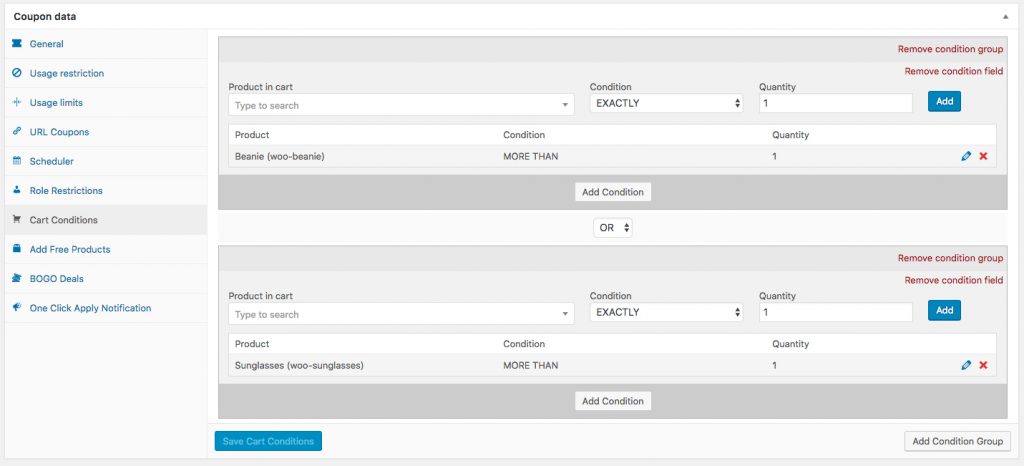Switch to Role Restrictions tab
Image resolution: width=1024 pixels, height=466 pixels.
coord(66,190)
